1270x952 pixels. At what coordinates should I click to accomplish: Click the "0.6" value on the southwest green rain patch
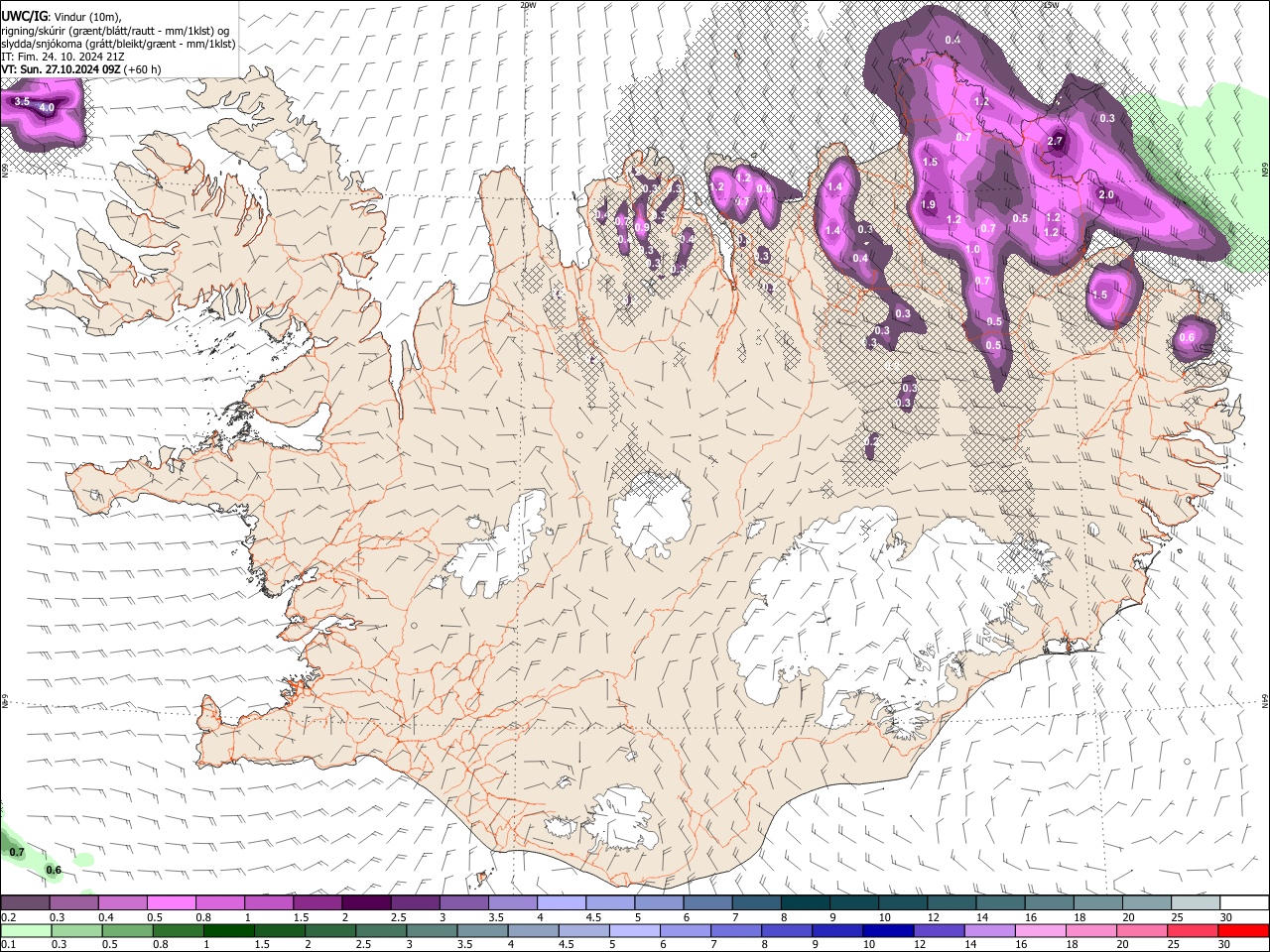(54, 871)
